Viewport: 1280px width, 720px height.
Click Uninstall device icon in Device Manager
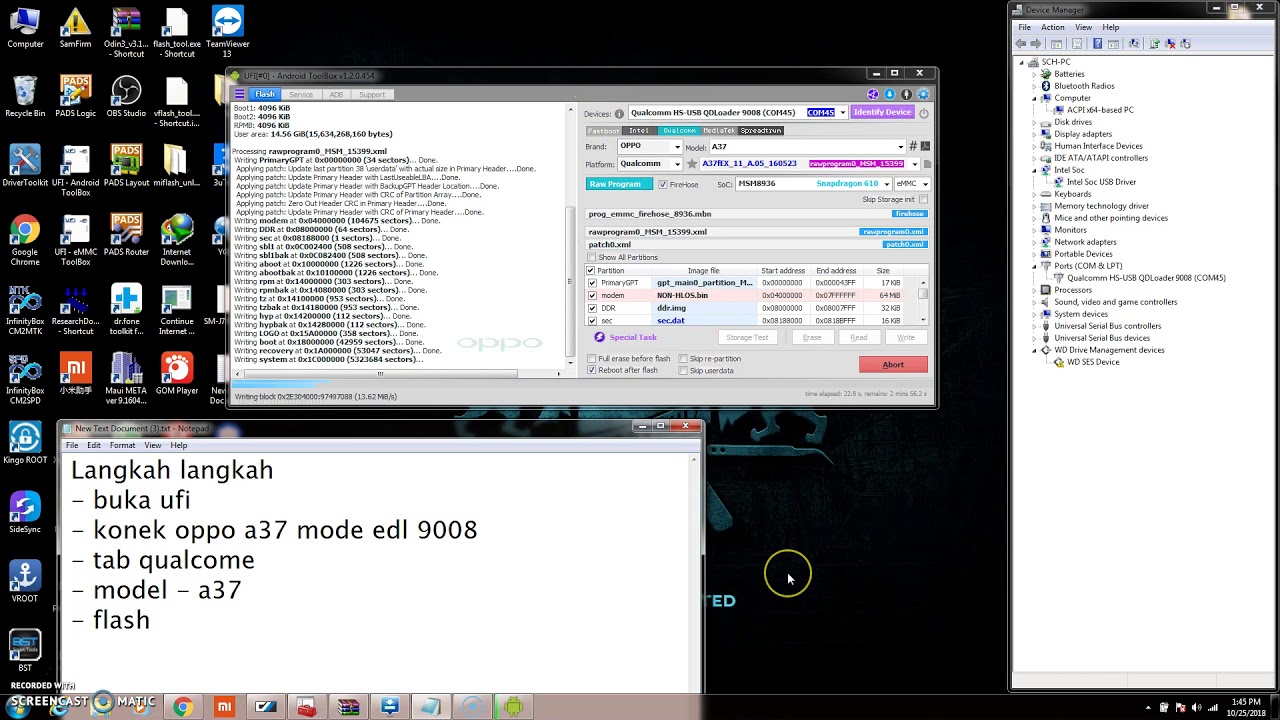[x=1171, y=44]
